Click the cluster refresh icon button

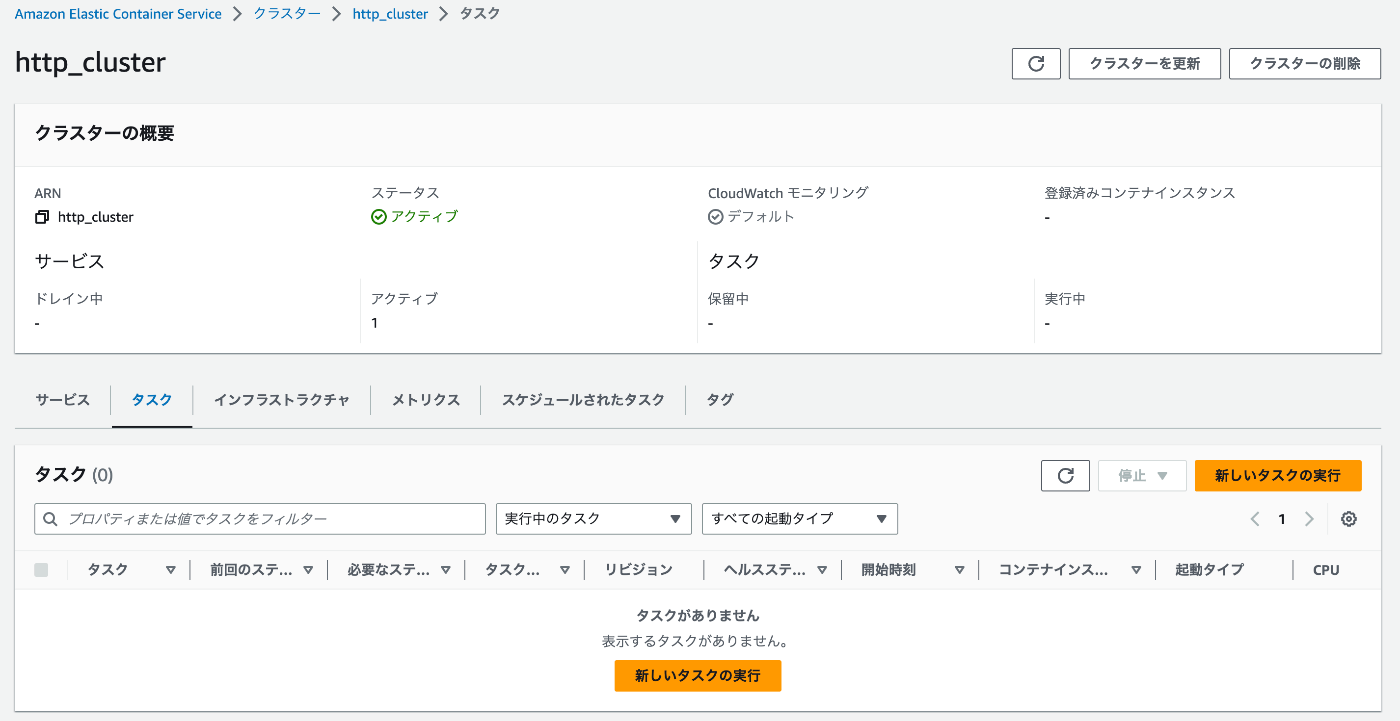(1036, 63)
